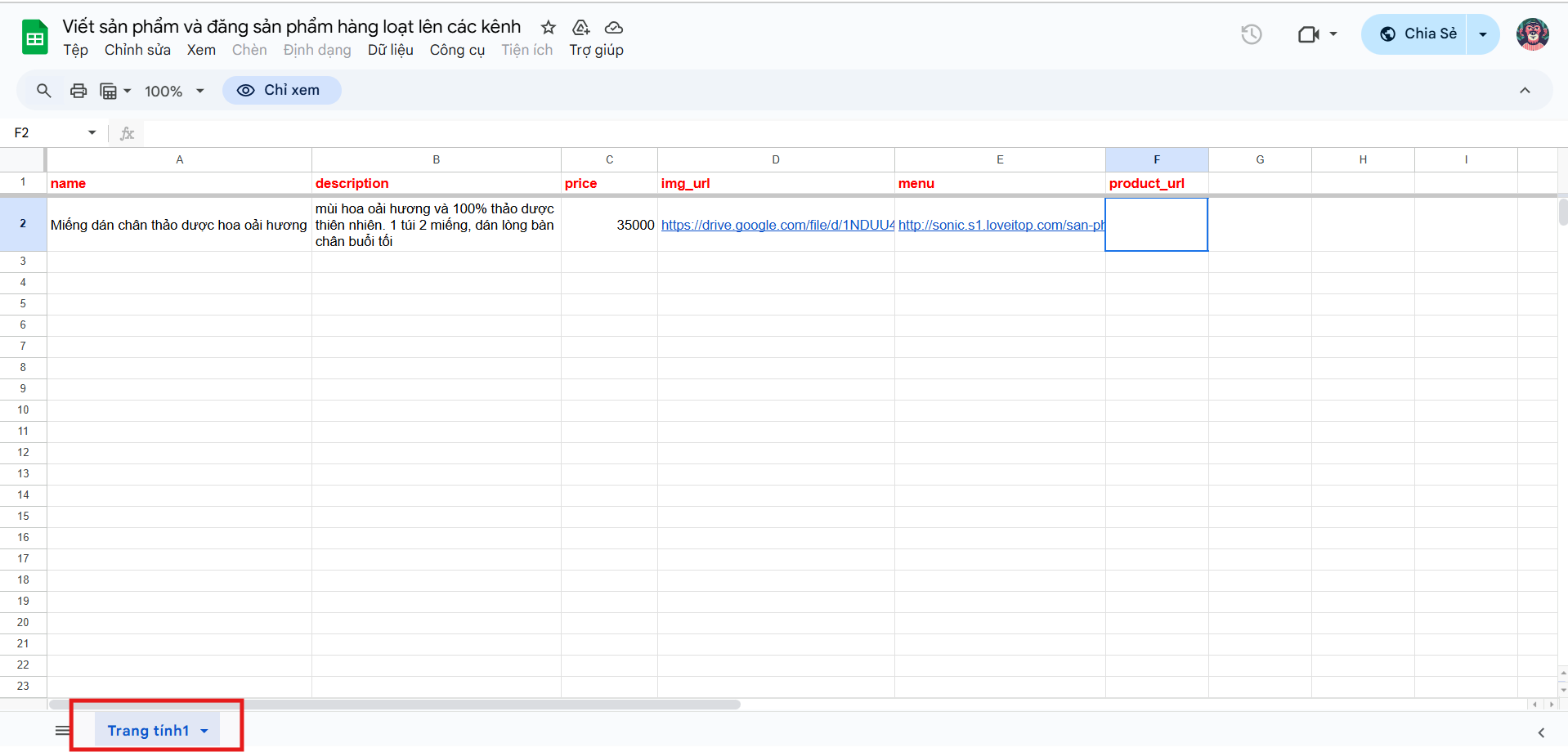1568x752 pixels.
Task: Open the search magnifier in toolbar
Action: coord(44,91)
